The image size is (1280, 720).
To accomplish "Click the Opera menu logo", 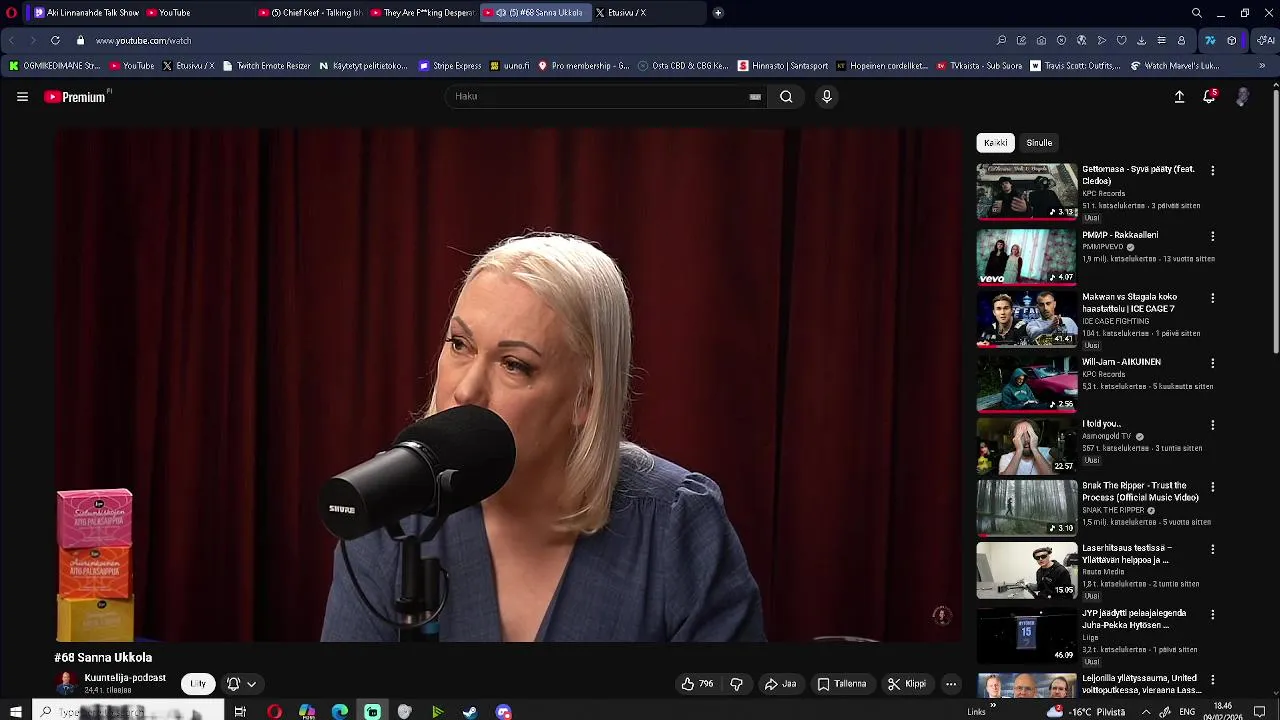I will coord(12,13).
